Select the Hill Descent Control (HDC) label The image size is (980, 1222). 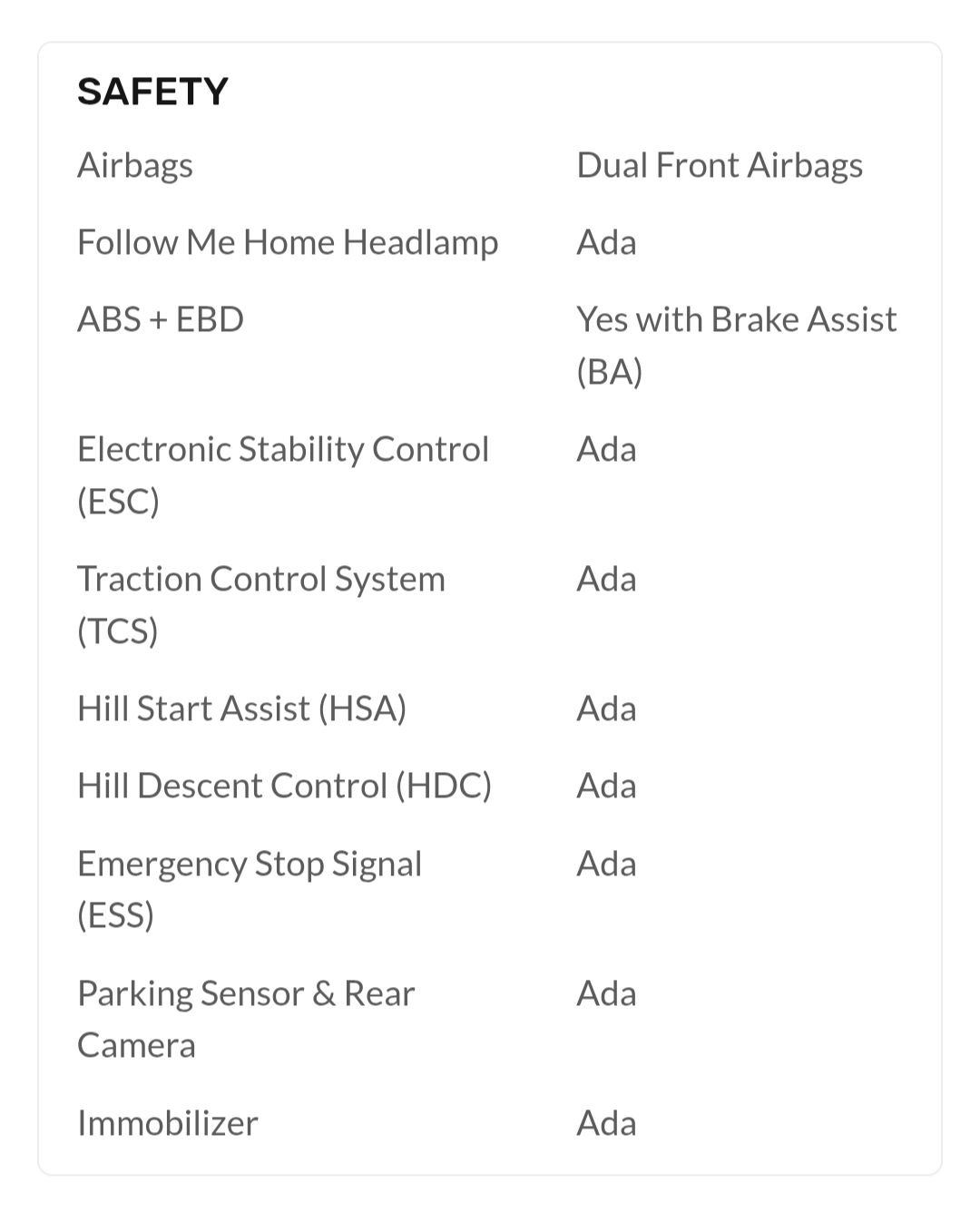tap(284, 786)
